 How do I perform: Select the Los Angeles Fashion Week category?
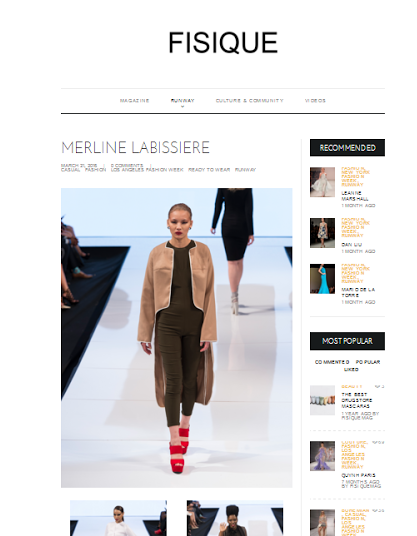147,170
